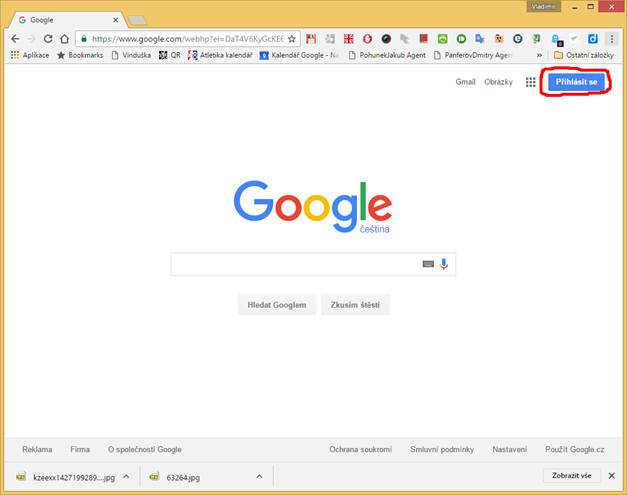Open the gray puzzle extension icon

click(x=330, y=39)
